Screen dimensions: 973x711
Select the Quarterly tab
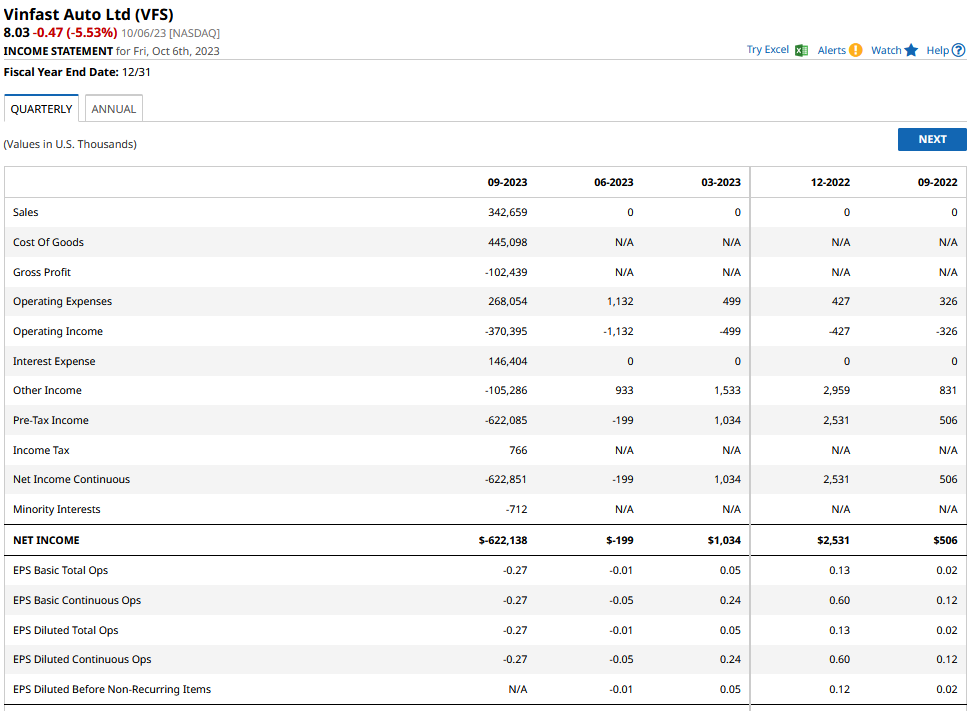click(x=41, y=109)
